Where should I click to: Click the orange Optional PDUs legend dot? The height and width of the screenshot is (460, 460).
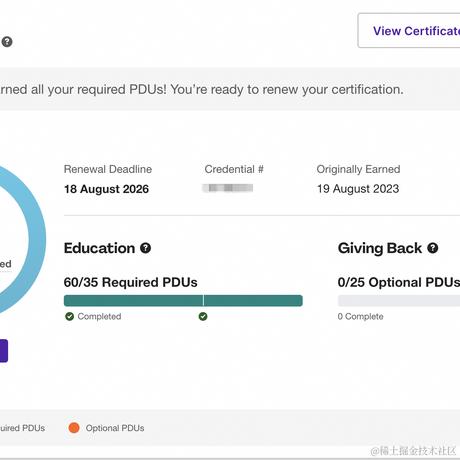(x=74, y=428)
